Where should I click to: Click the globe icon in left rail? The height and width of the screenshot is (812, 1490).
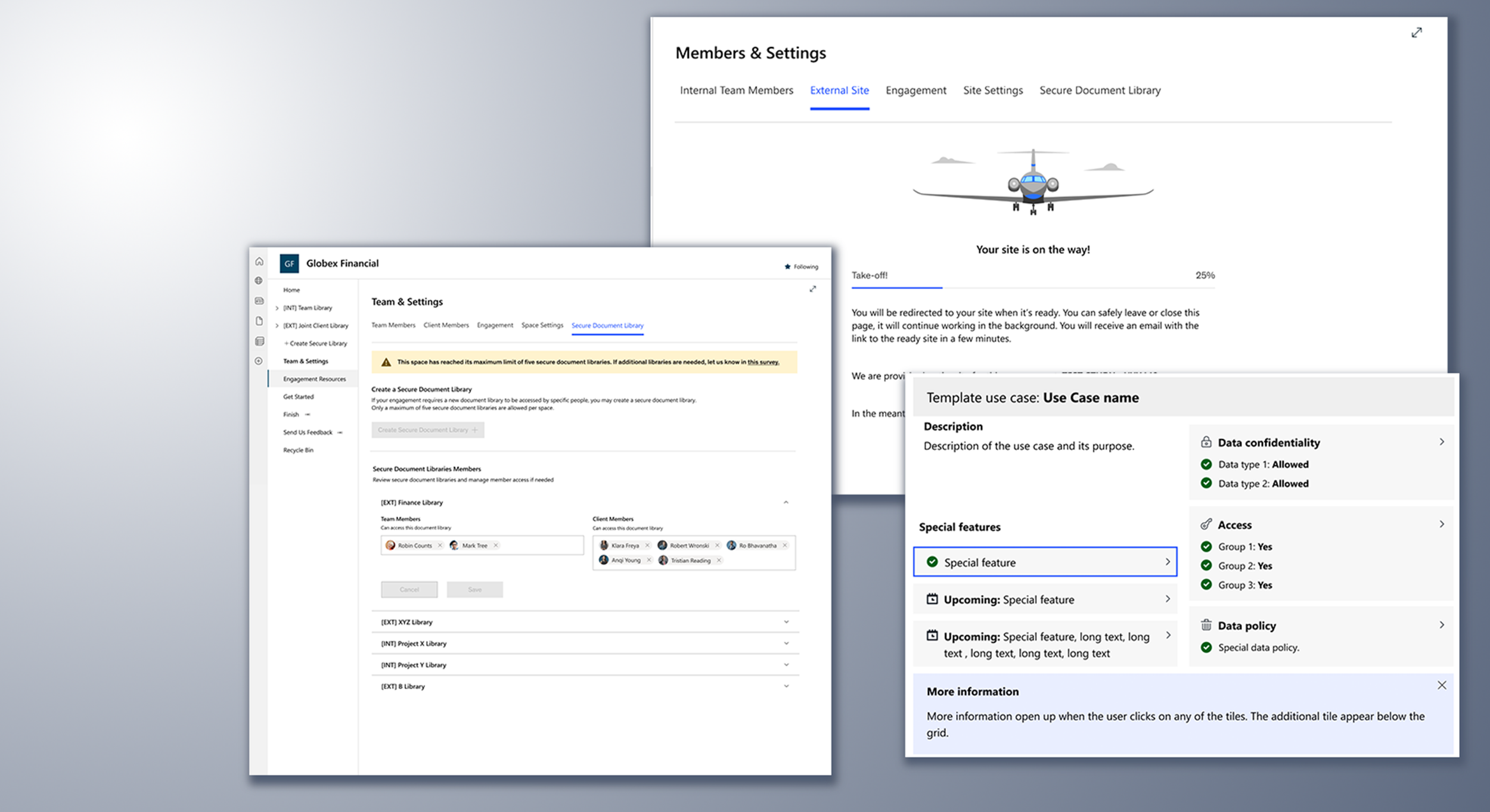coord(259,281)
